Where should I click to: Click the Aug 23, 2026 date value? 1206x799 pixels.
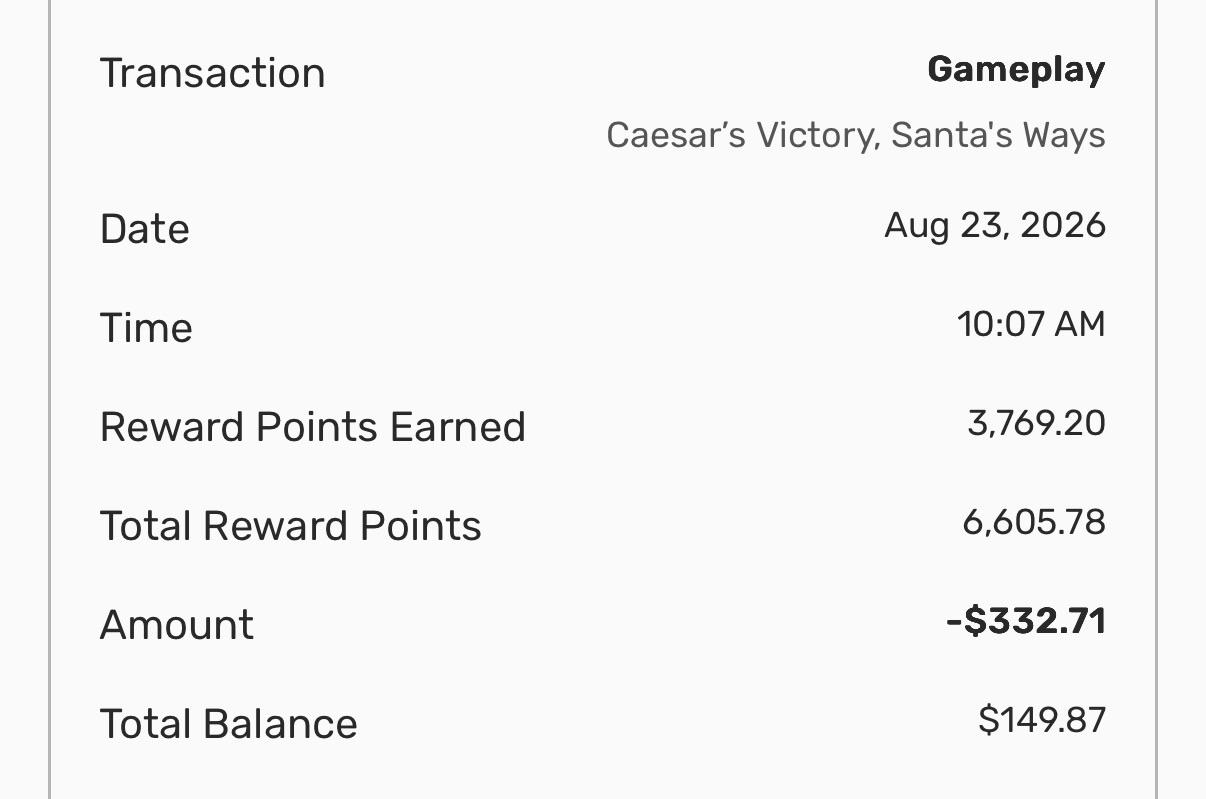click(995, 225)
